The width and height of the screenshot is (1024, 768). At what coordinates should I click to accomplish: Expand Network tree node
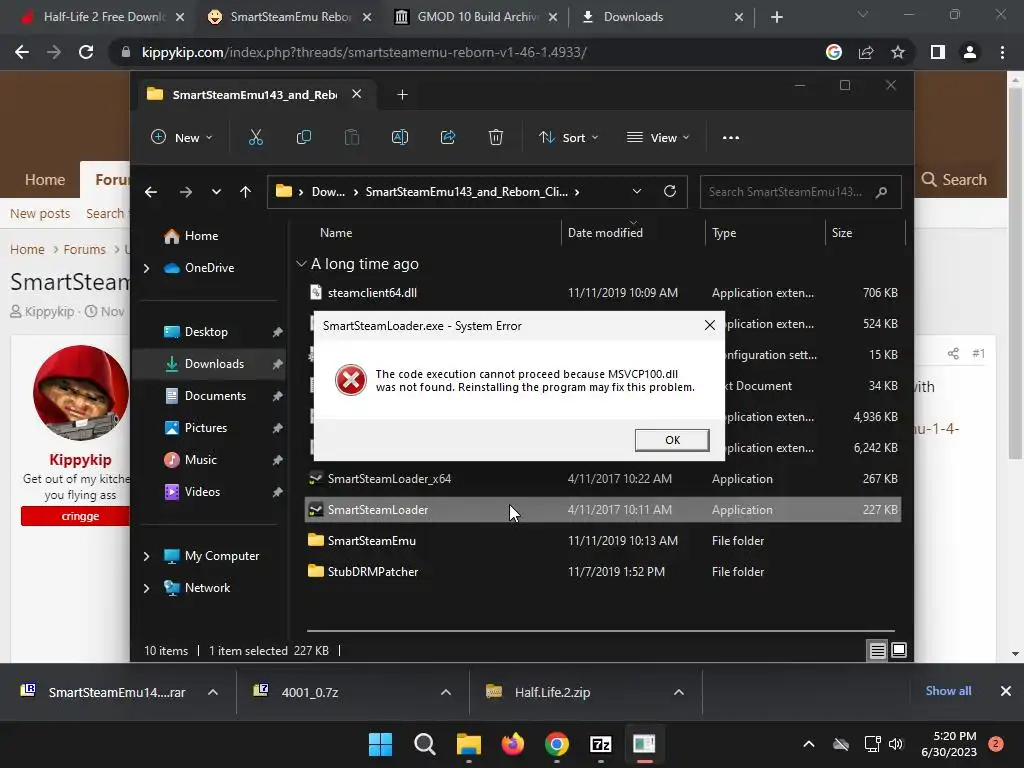tap(146, 588)
